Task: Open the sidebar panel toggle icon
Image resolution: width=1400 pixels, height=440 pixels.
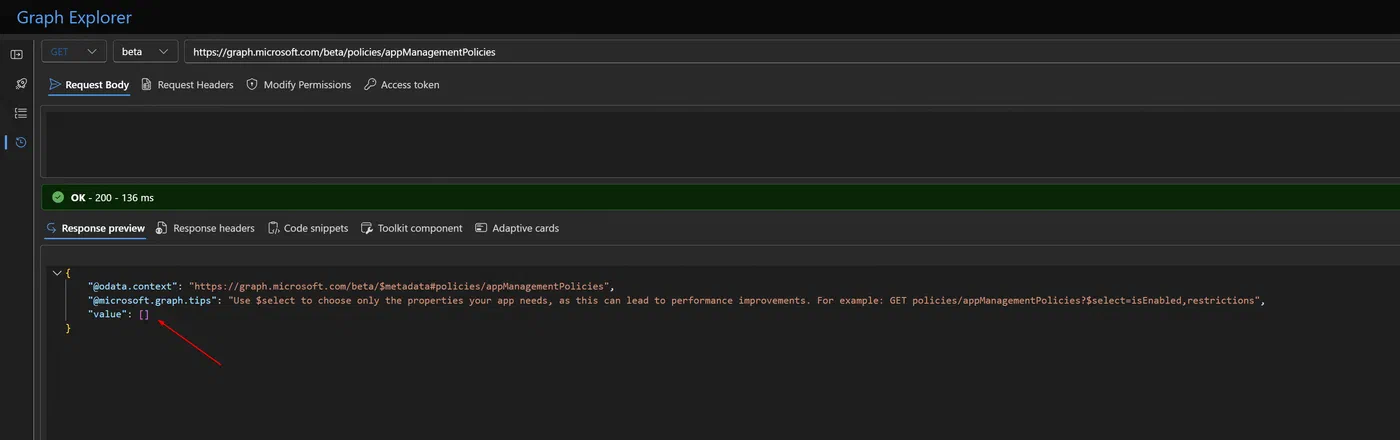Action: pyautogui.click(x=17, y=54)
